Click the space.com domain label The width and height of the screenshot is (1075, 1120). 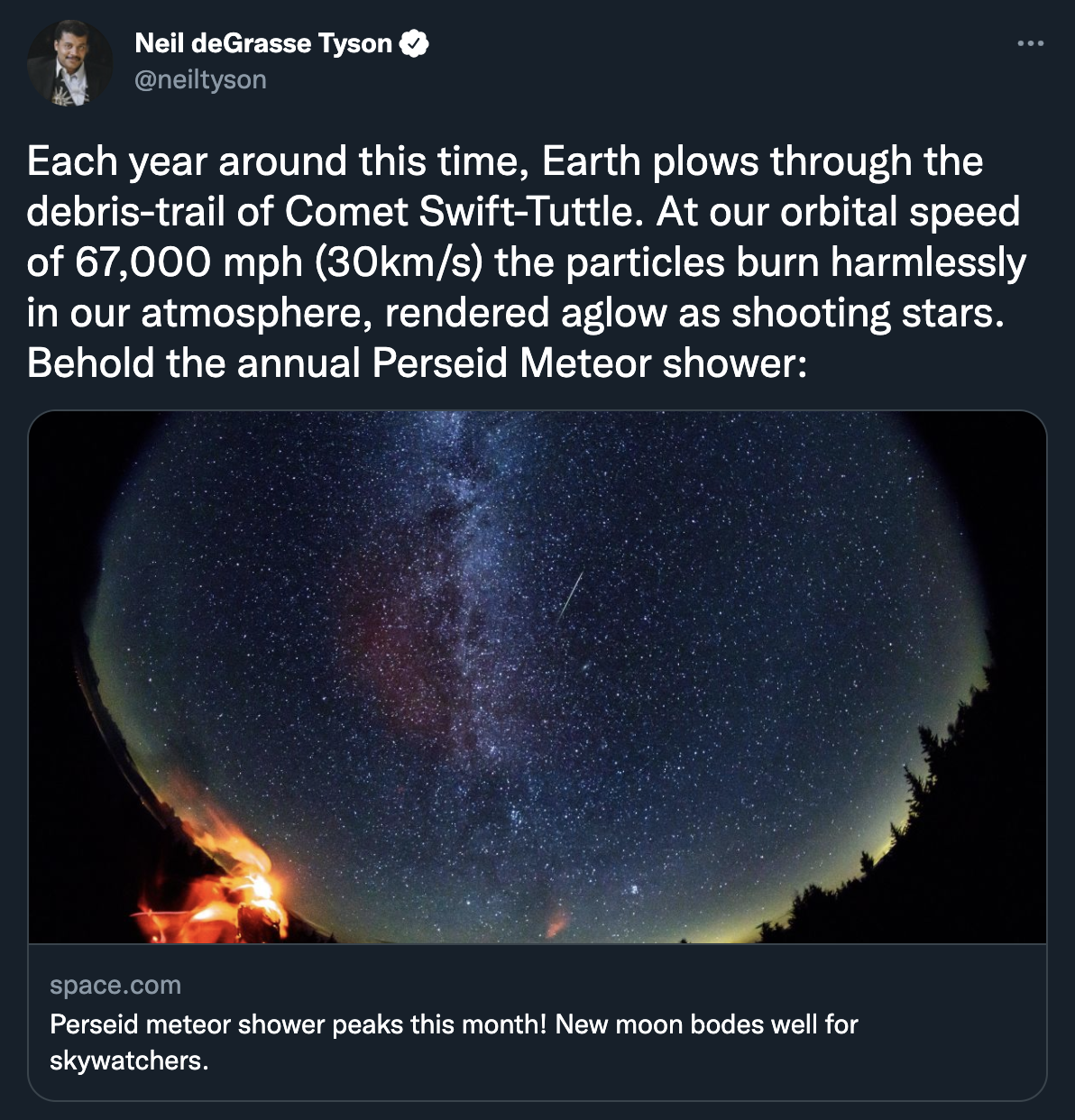[115, 985]
